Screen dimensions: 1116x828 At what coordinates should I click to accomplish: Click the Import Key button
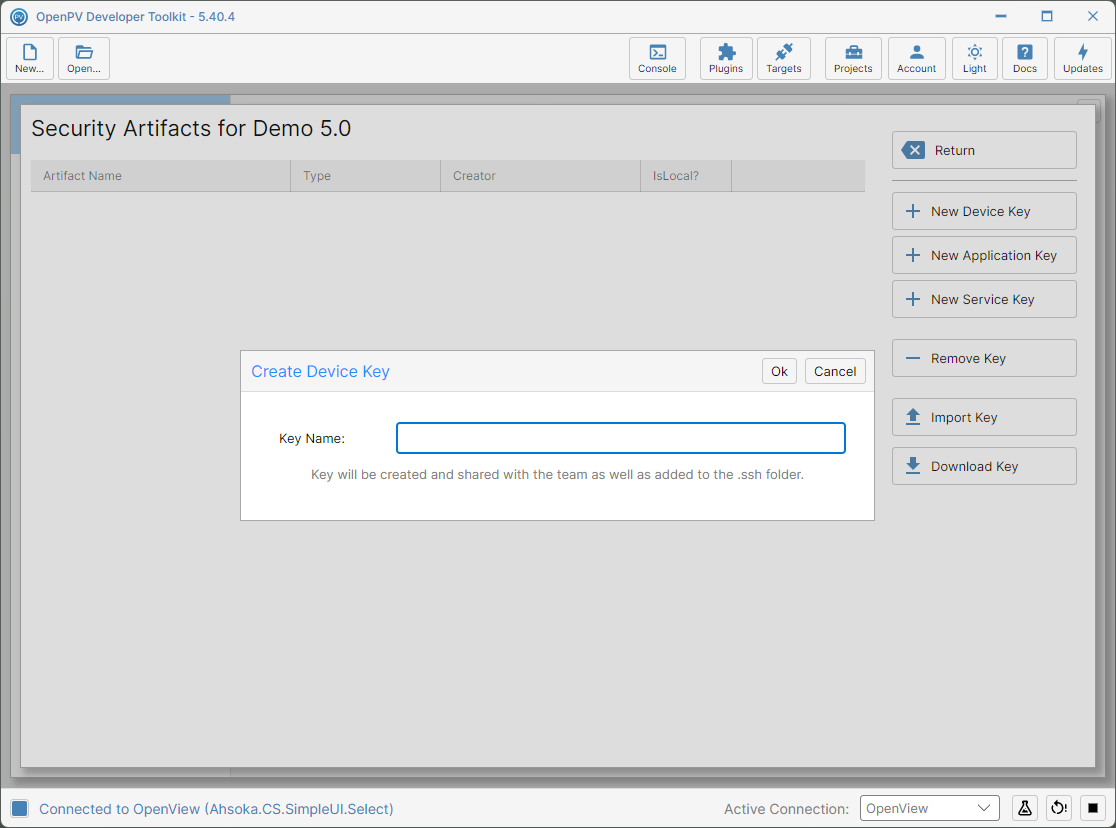tap(984, 417)
